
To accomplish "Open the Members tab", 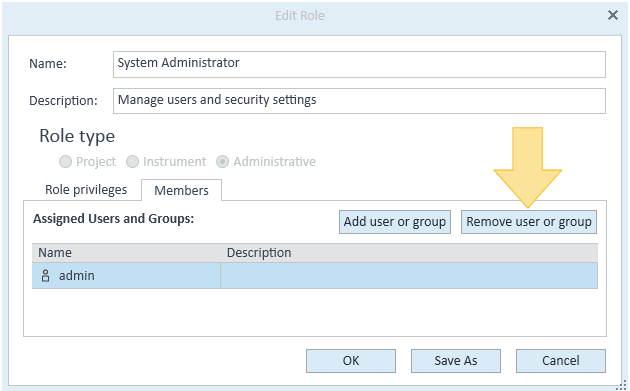I will coord(181,190).
